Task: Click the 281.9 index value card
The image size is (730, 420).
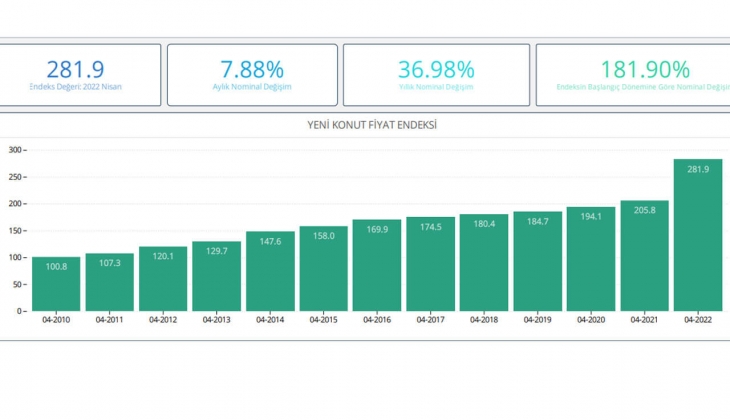Action: coord(80,75)
